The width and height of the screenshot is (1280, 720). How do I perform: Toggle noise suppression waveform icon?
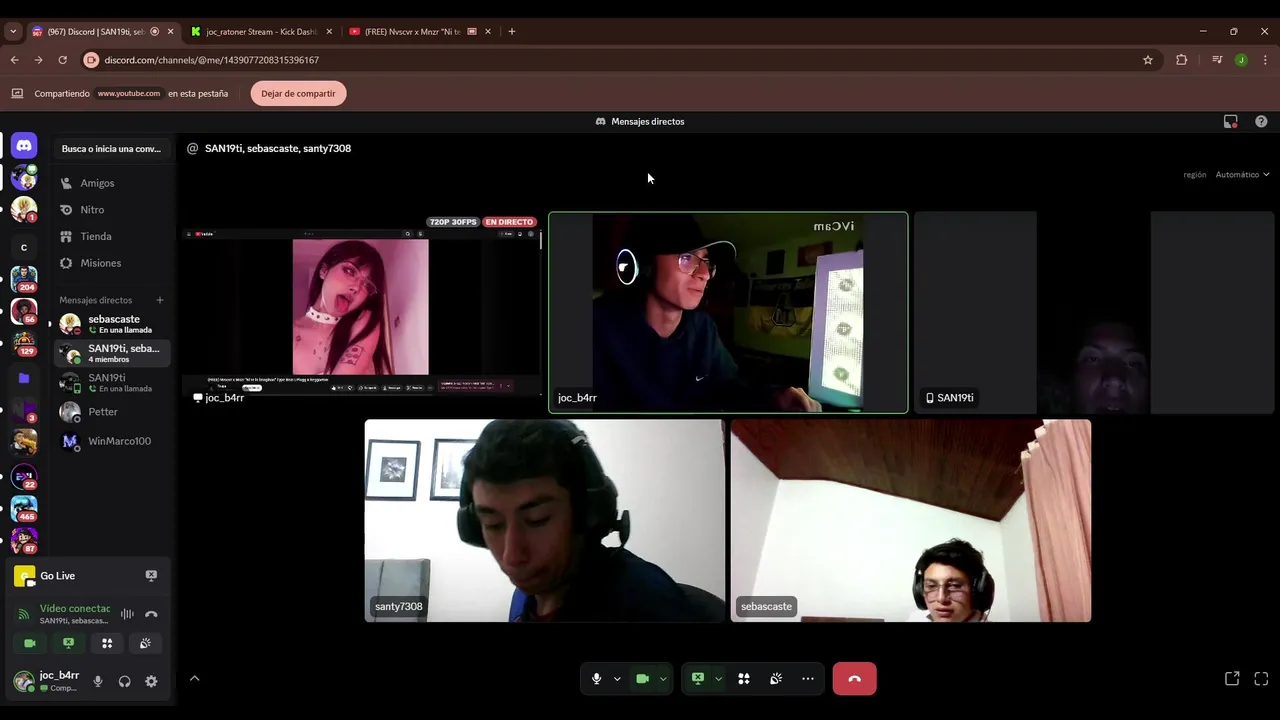pos(127,614)
